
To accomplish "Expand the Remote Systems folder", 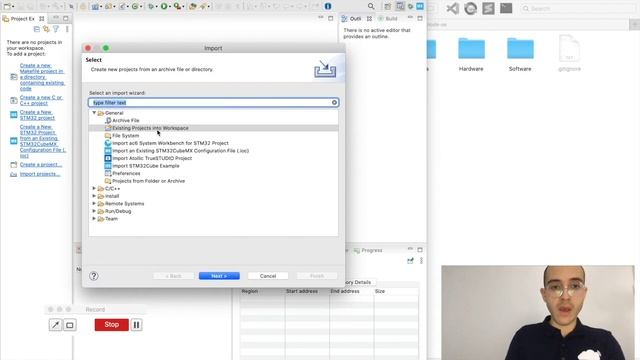I will [94, 204].
